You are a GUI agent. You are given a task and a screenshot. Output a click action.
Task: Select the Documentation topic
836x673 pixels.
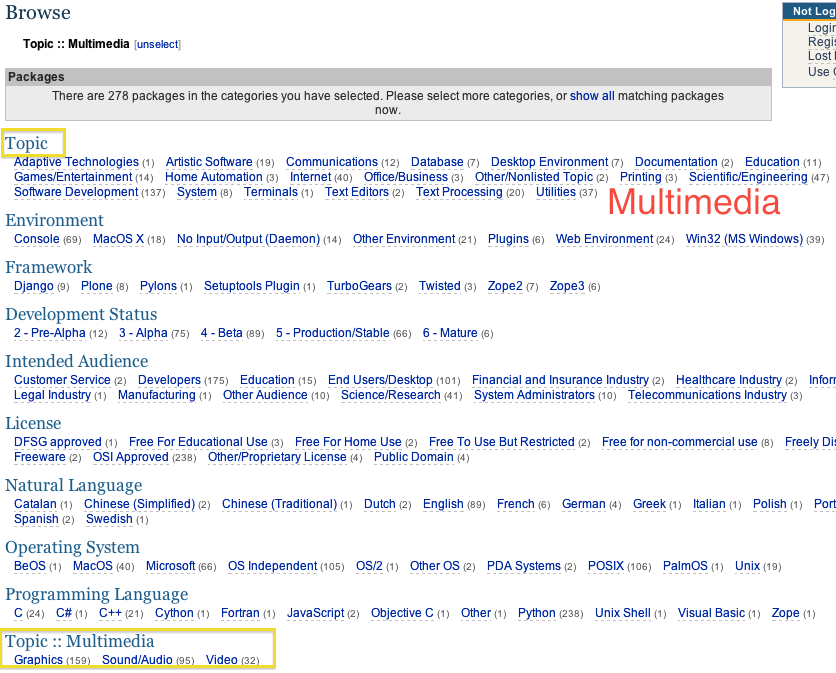coord(676,162)
